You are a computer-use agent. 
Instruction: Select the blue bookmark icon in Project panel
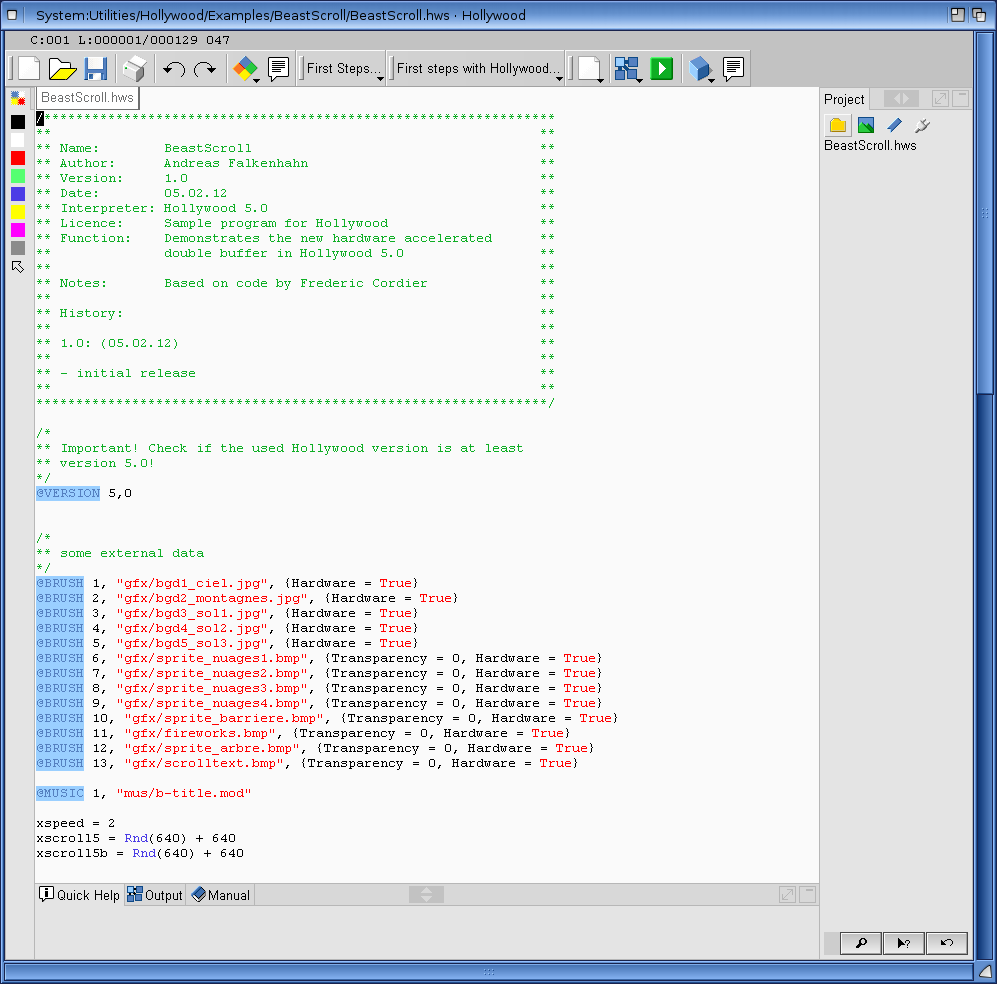coord(895,125)
